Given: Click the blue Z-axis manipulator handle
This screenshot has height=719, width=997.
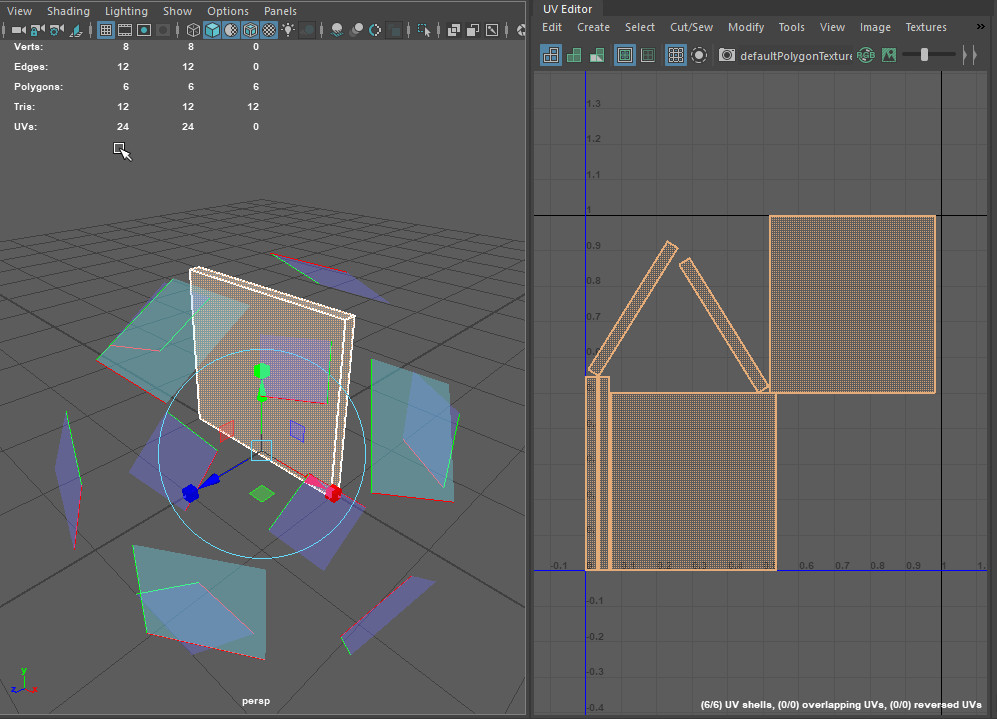Looking at the screenshot, I should point(190,493).
